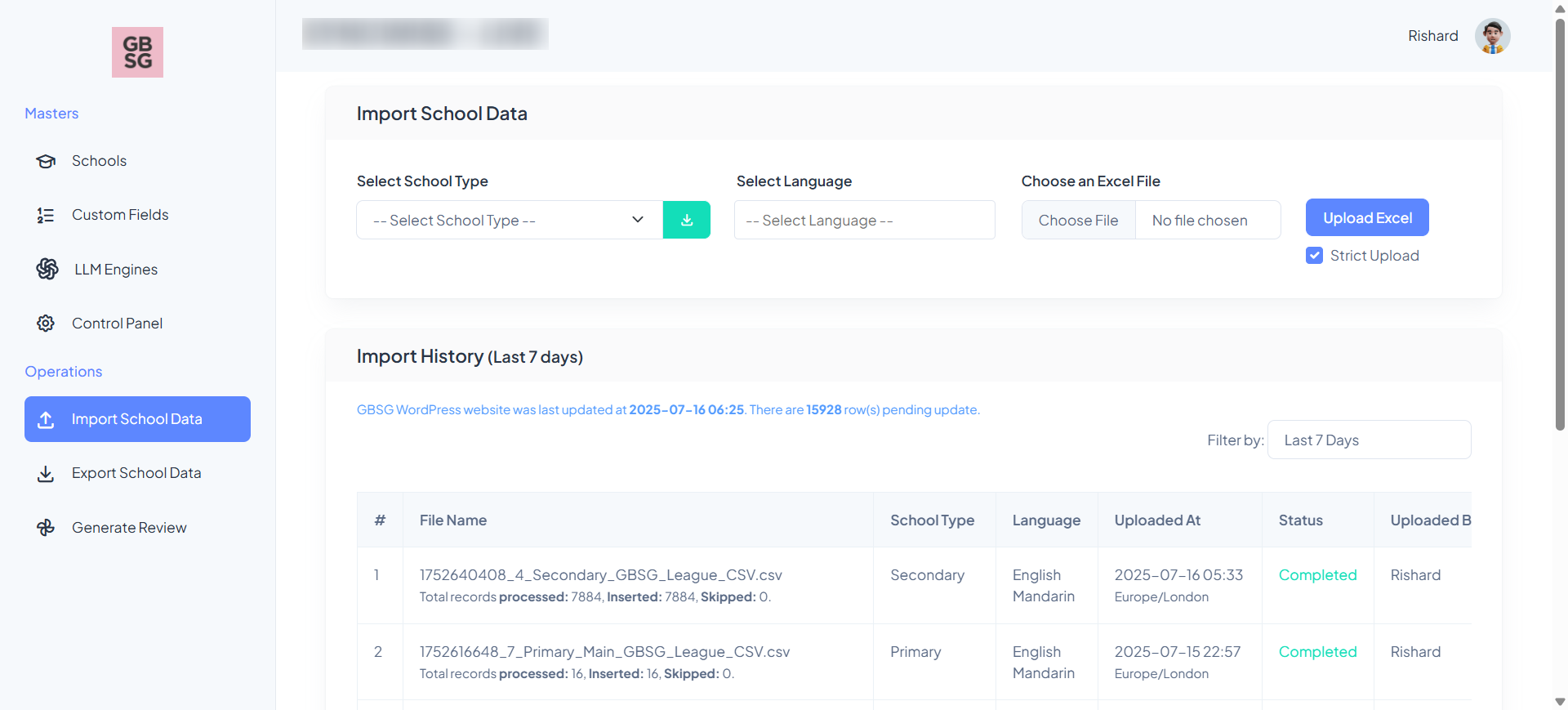Click Completed status for the Secondary row
The image size is (1568, 710).
tap(1318, 575)
